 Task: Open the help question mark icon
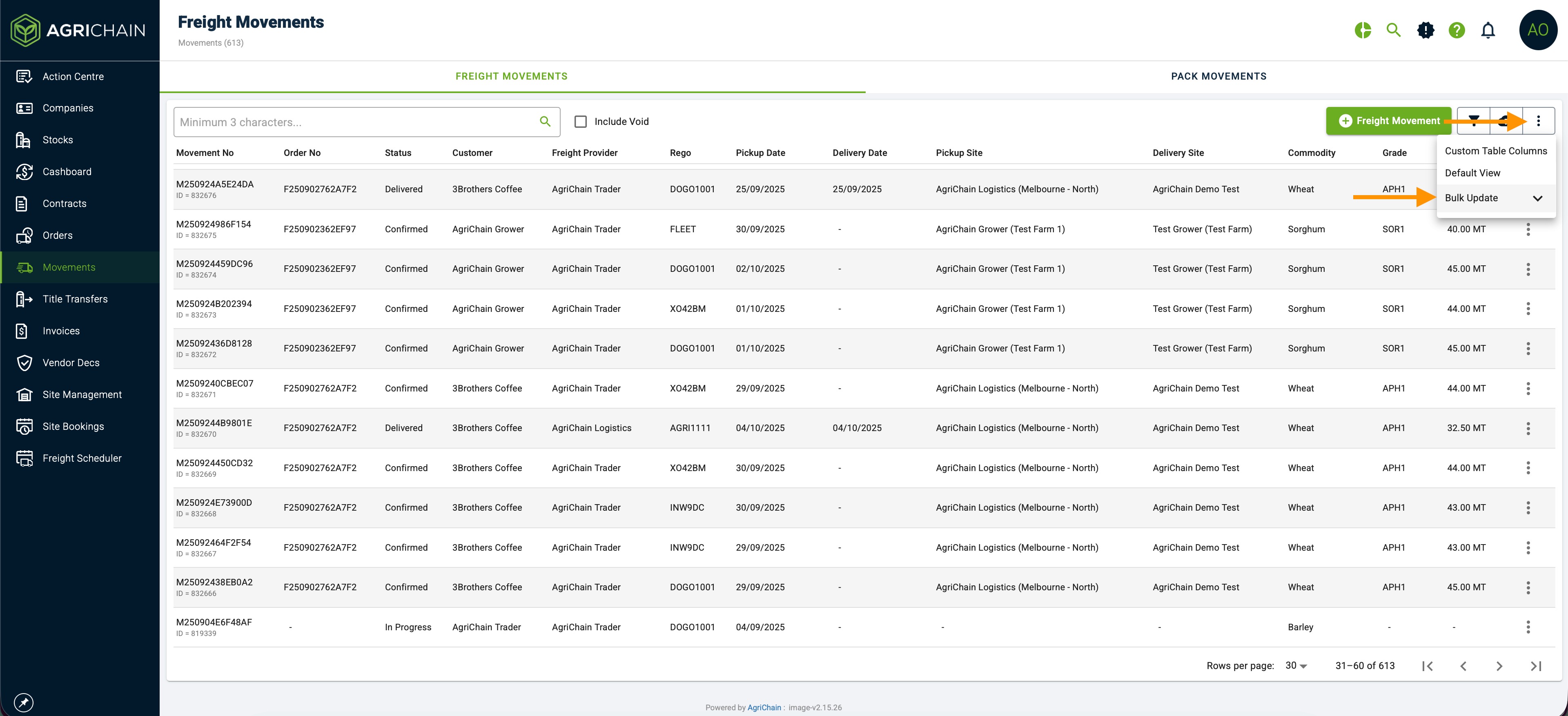click(1456, 30)
